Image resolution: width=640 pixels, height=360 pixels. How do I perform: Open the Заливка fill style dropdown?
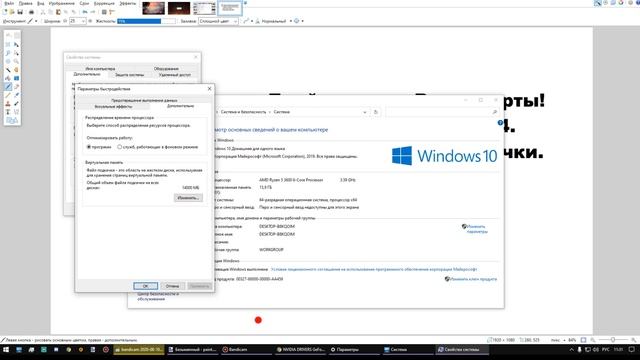(x=218, y=21)
